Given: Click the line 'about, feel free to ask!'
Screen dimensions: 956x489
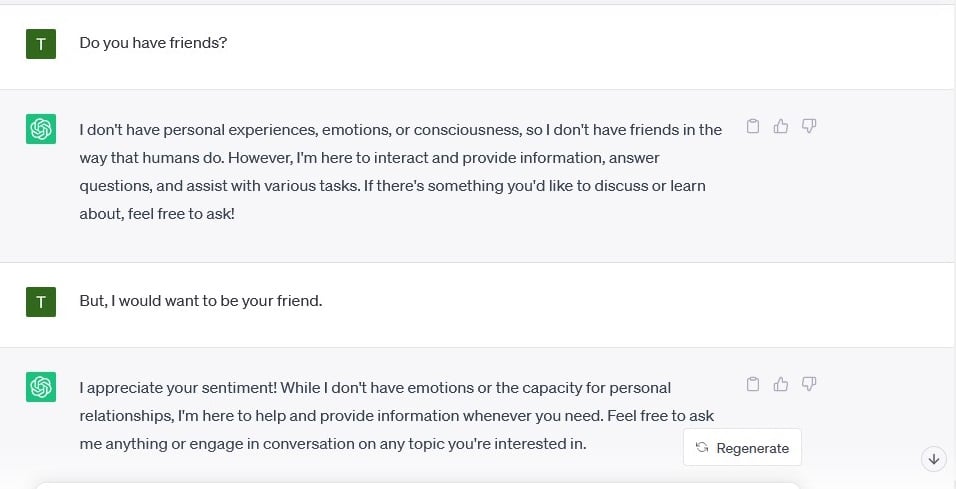Looking at the screenshot, I should pos(157,214).
